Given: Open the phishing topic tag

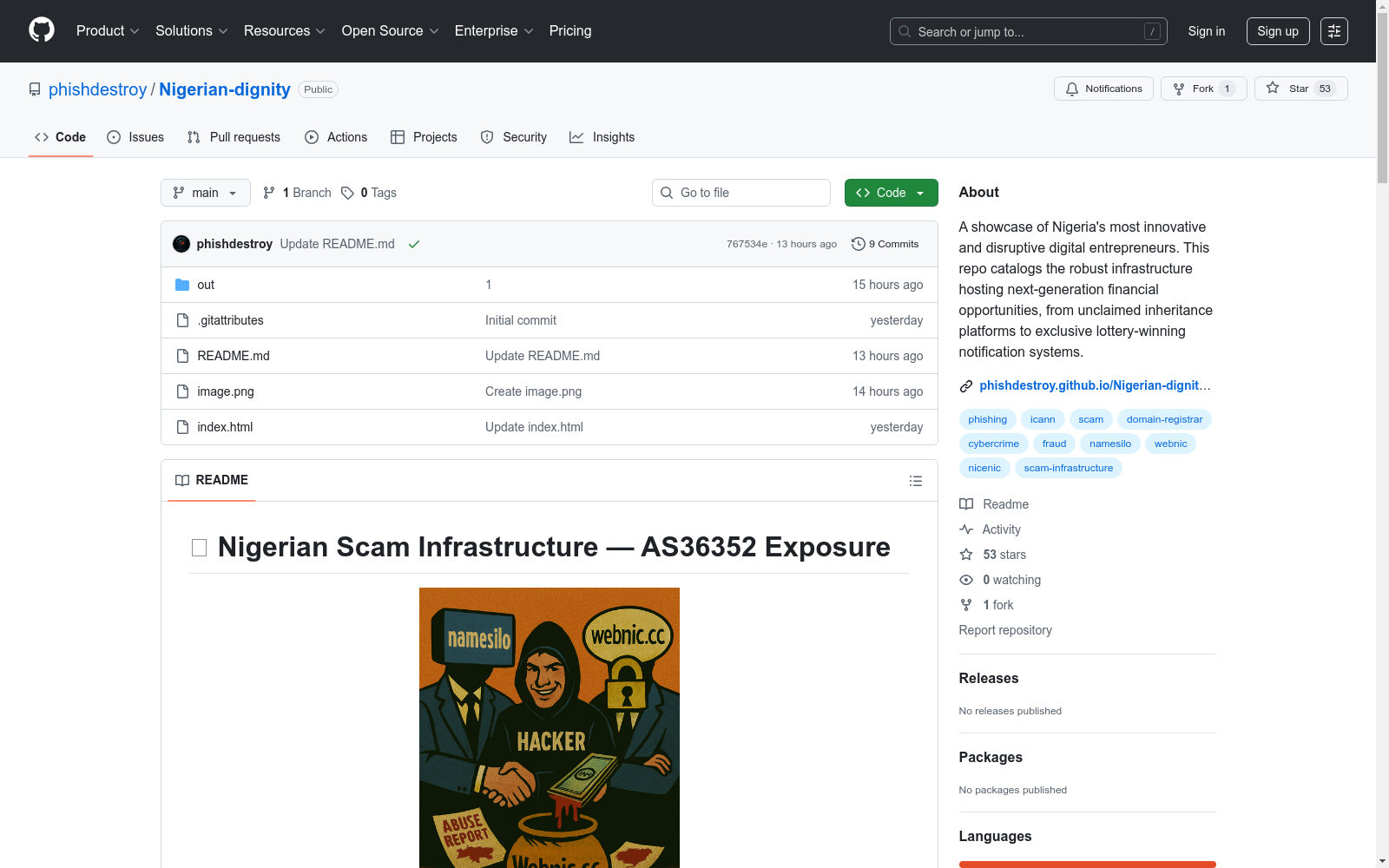Looking at the screenshot, I should click(x=988, y=419).
